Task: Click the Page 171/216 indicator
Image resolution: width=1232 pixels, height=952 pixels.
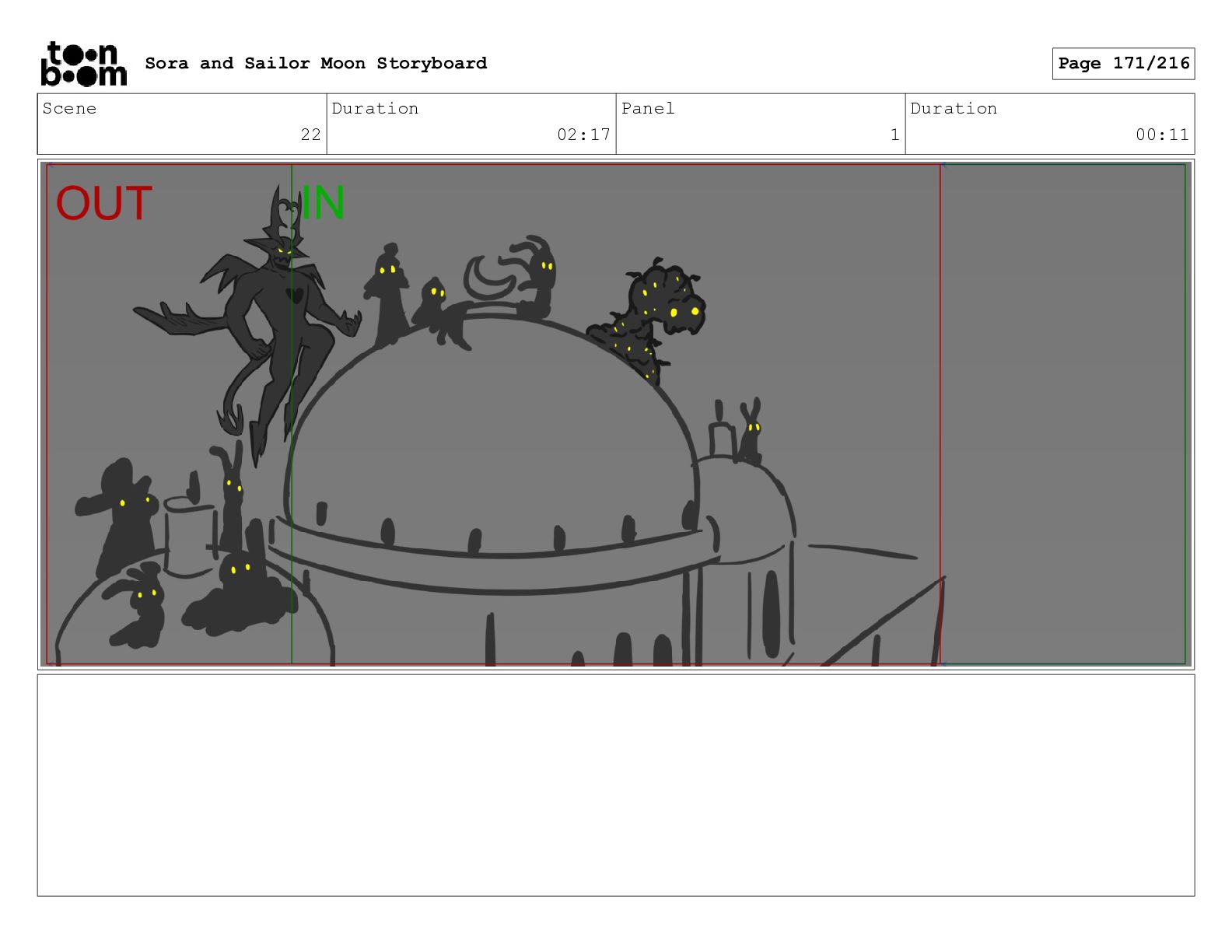Action: [x=1123, y=63]
